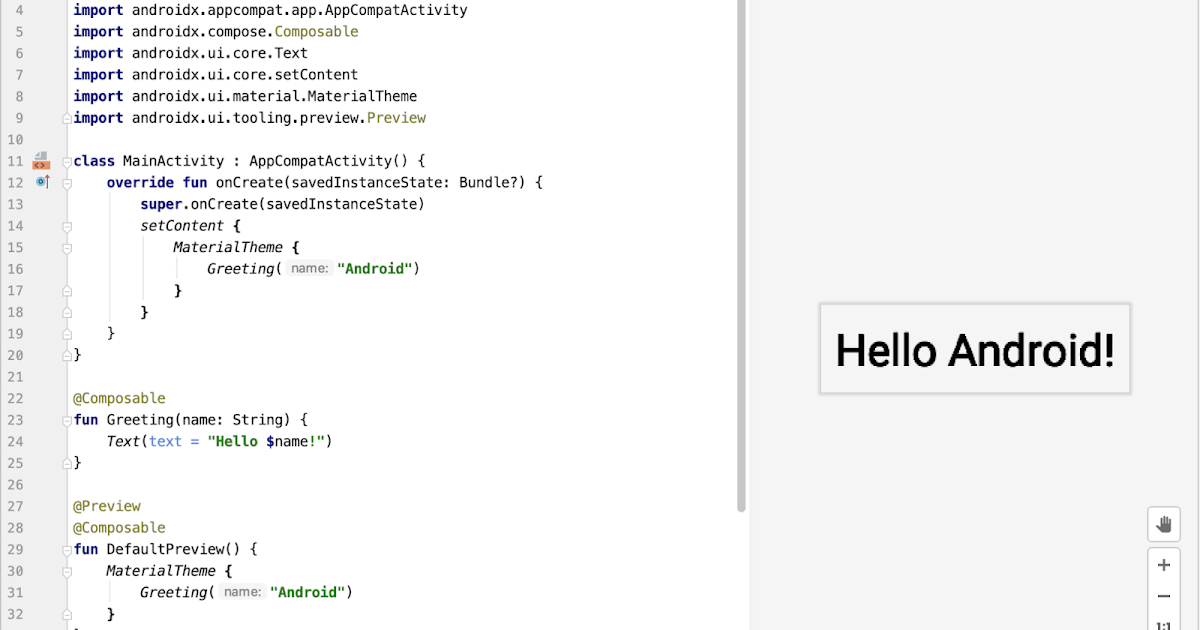
Task: Fold the setContent block on line 14
Action: (67, 226)
